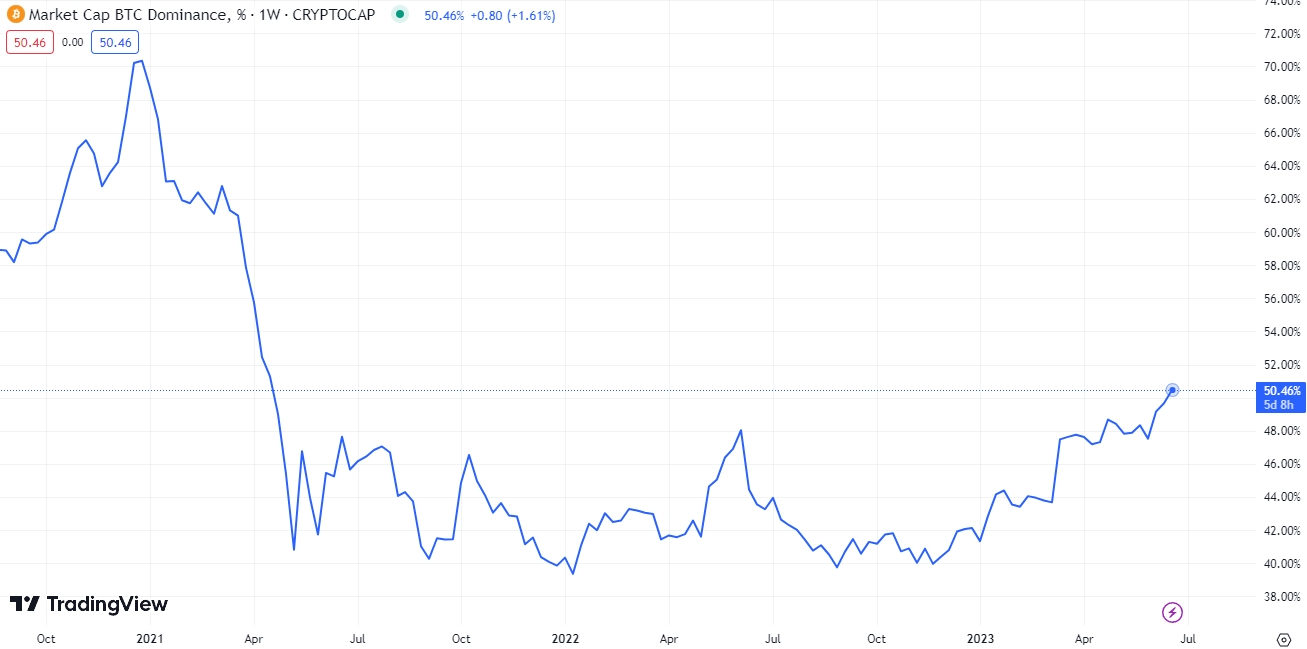This screenshot has width=1307, height=649.
Task: Click the chart peak near 70%
Action: [141, 61]
